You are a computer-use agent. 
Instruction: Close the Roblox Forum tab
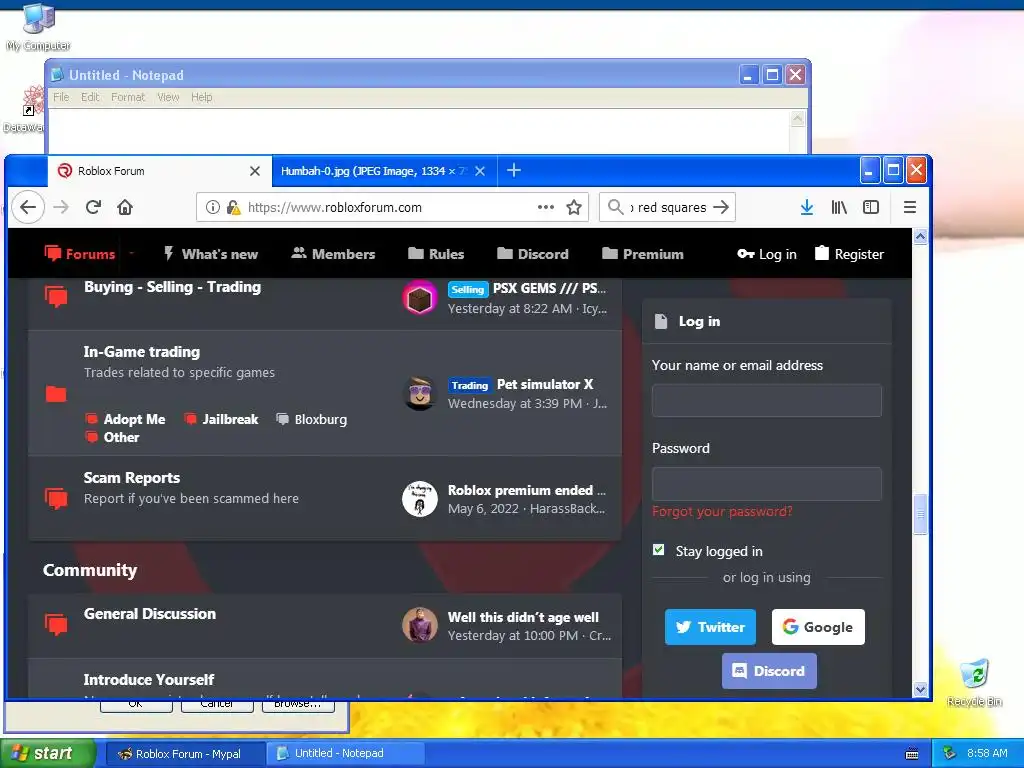pos(255,171)
